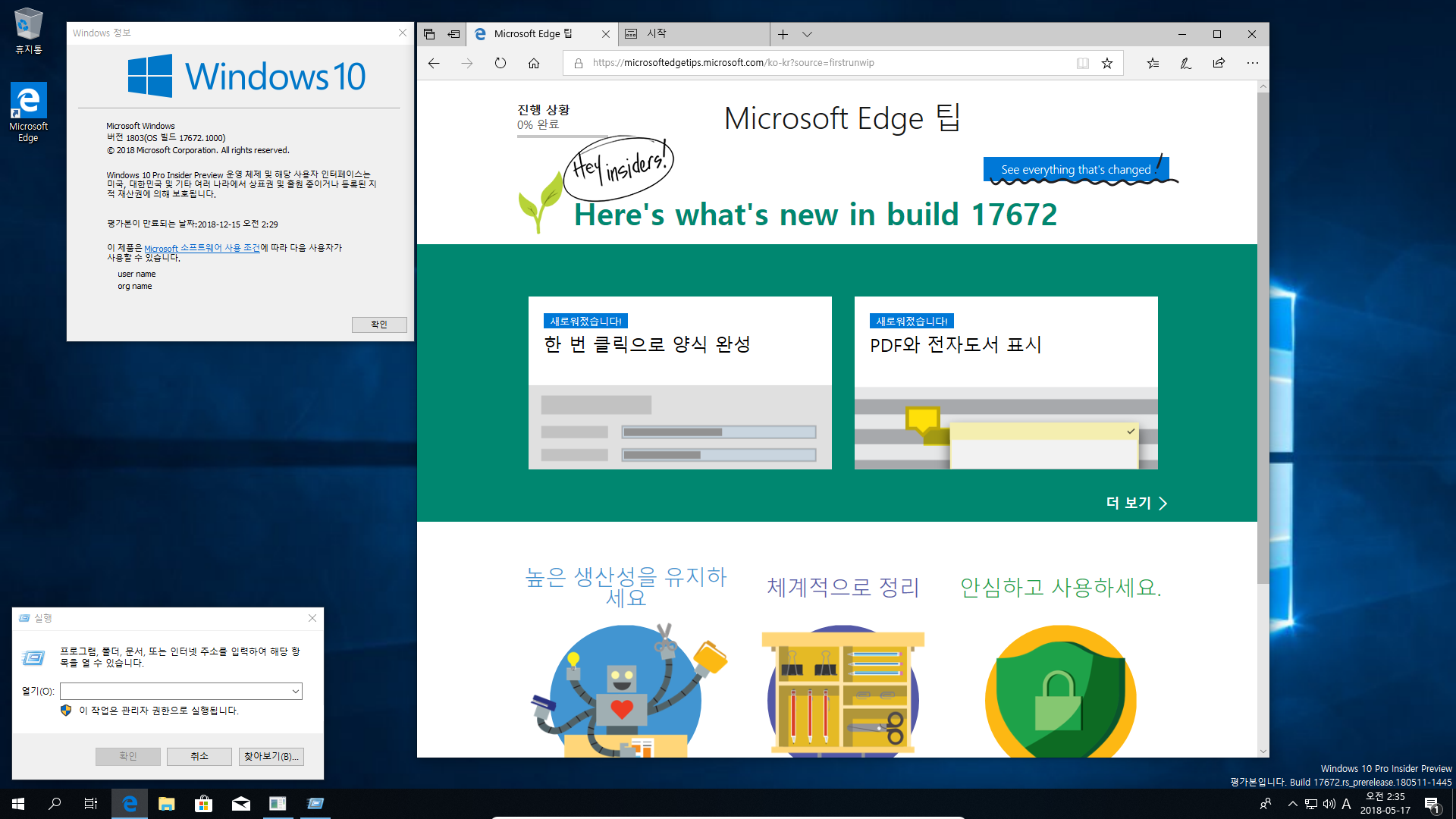This screenshot has height=819, width=1456.
Task: Close the Windows 정보 dialog
Action: (403, 33)
